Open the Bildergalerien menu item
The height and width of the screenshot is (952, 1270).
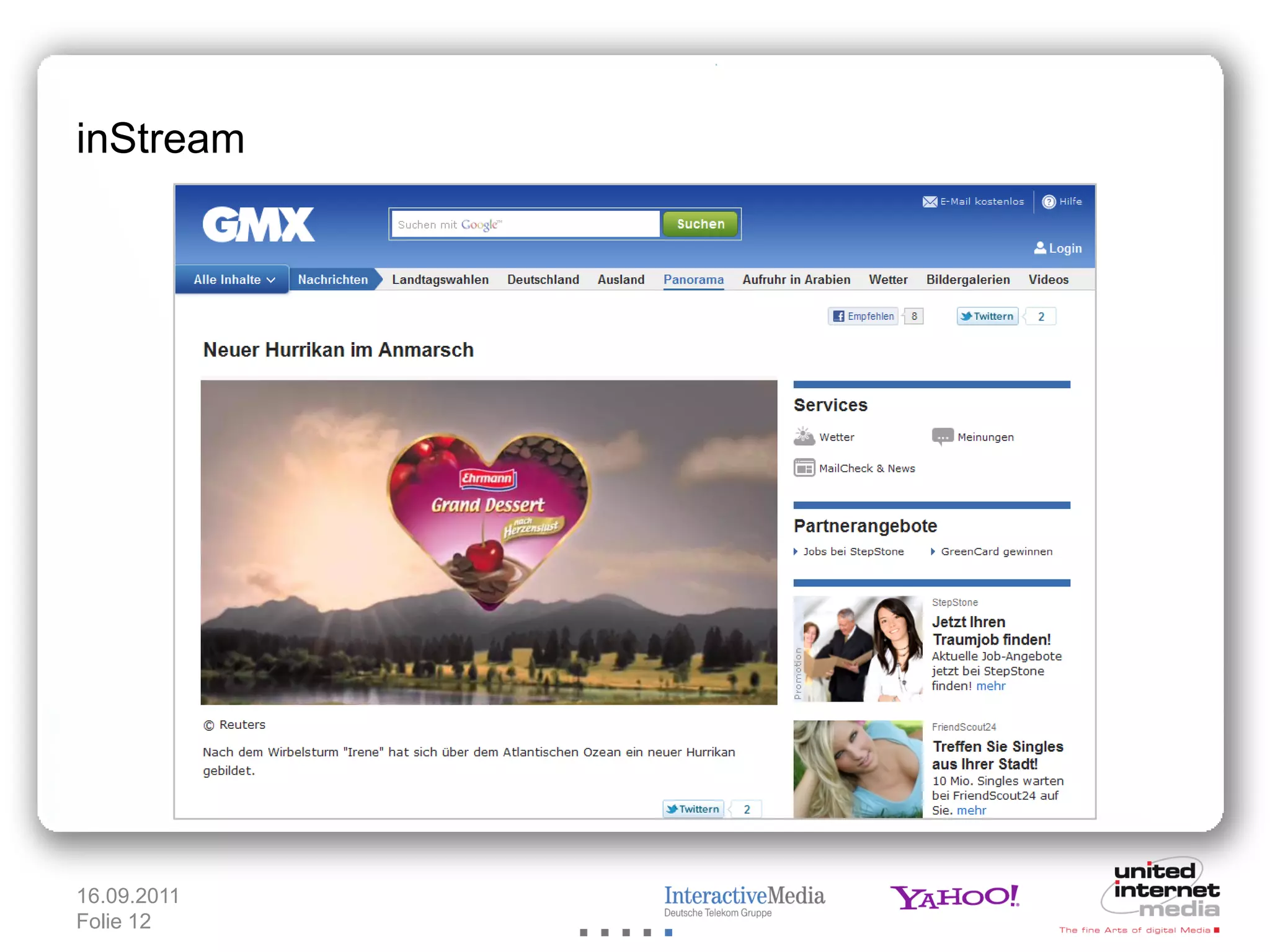pos(967,280)
